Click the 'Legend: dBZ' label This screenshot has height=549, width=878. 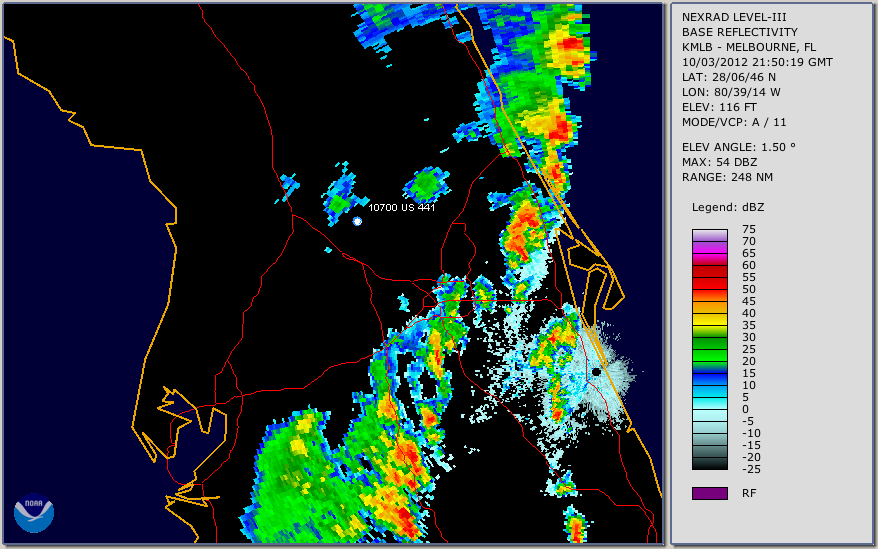728,207
